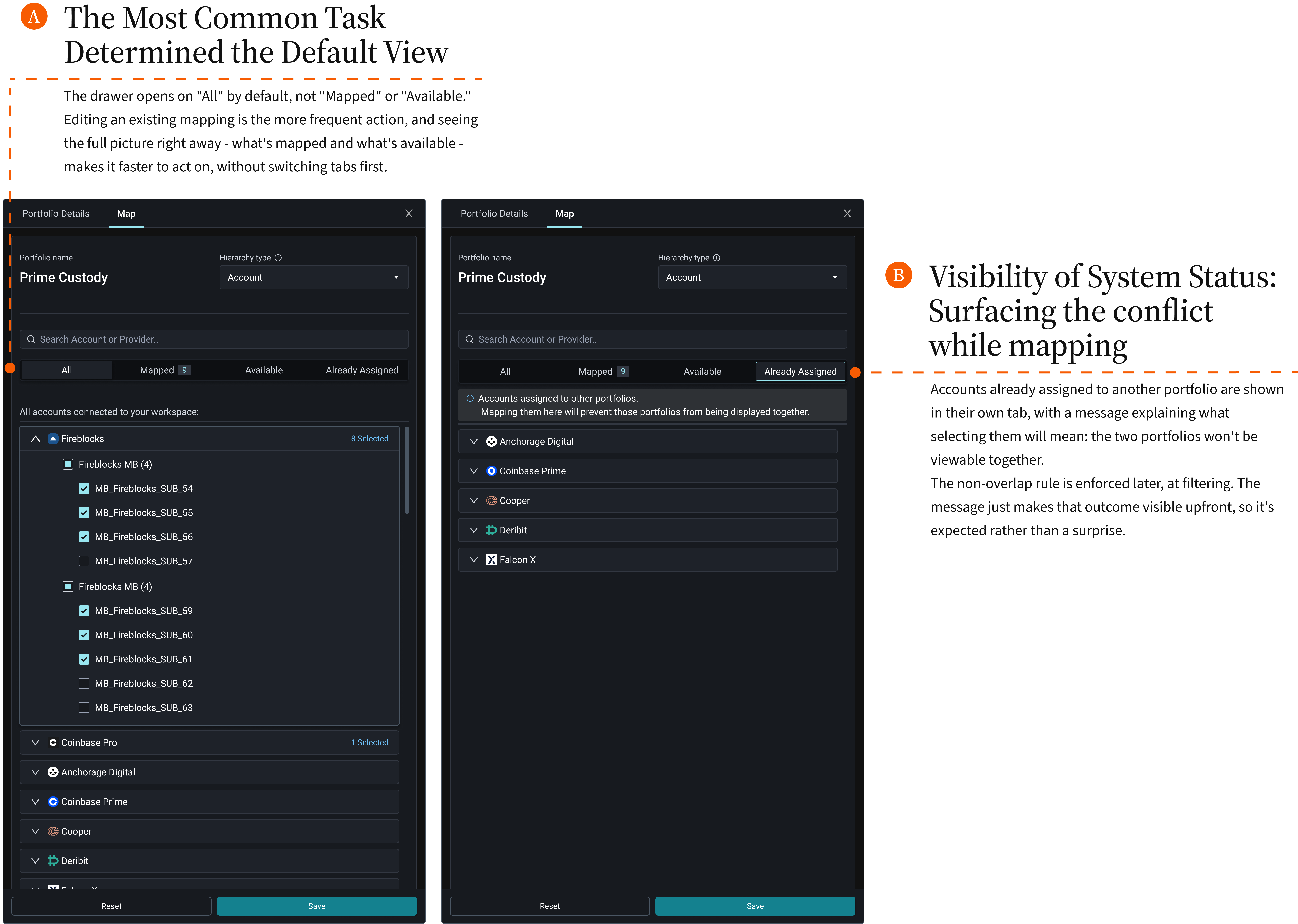The height and width of the screenshot is (924, 1298).
Task: Click Anchorage Digital logo in left panel
Action: coord(53,772)
